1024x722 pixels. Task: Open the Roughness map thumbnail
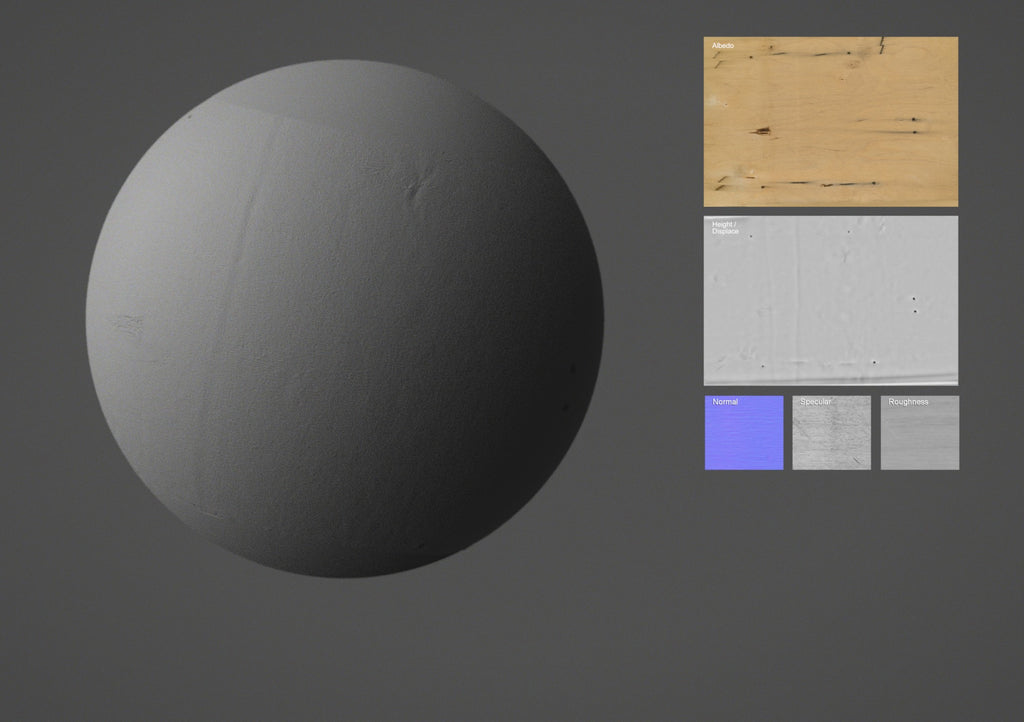click(919, 432)
